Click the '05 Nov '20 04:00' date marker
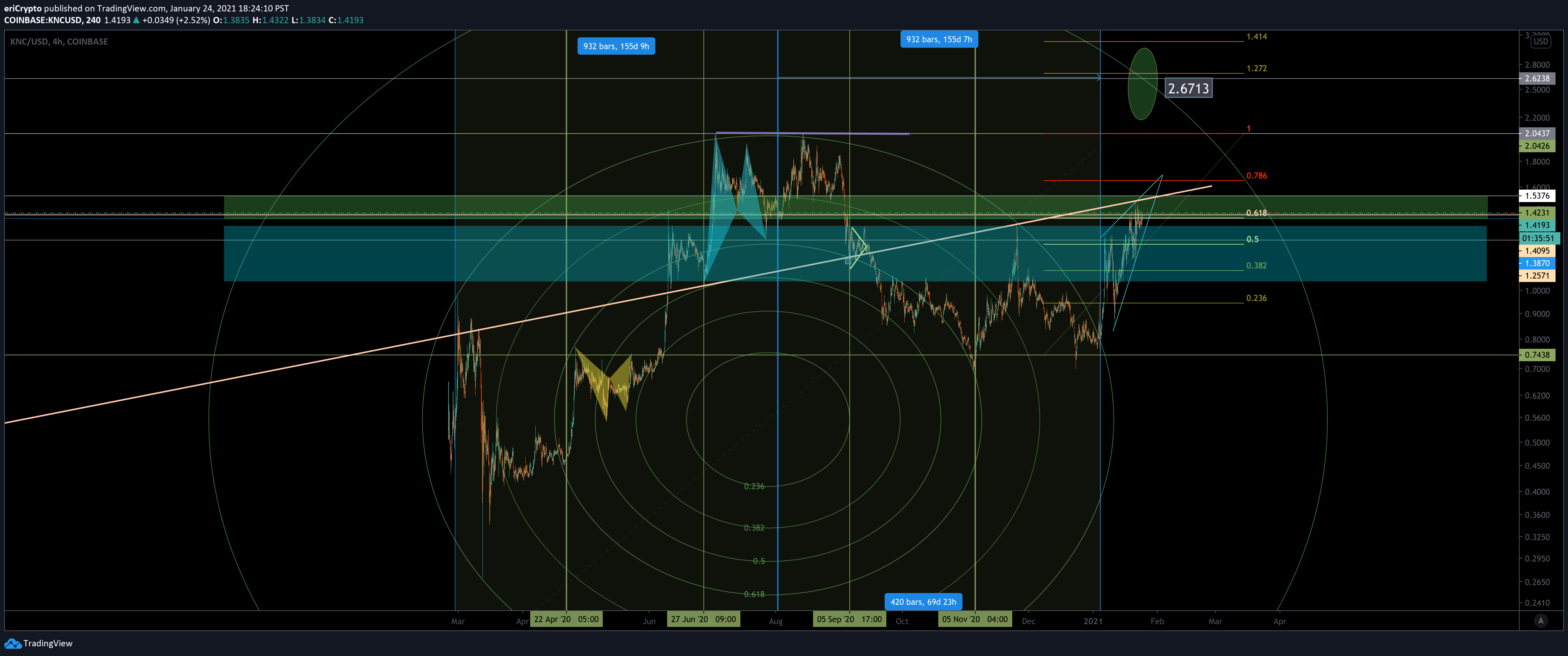Image resolution: width=1568 pixels, height=656 pixels. [x=975, y=619]
